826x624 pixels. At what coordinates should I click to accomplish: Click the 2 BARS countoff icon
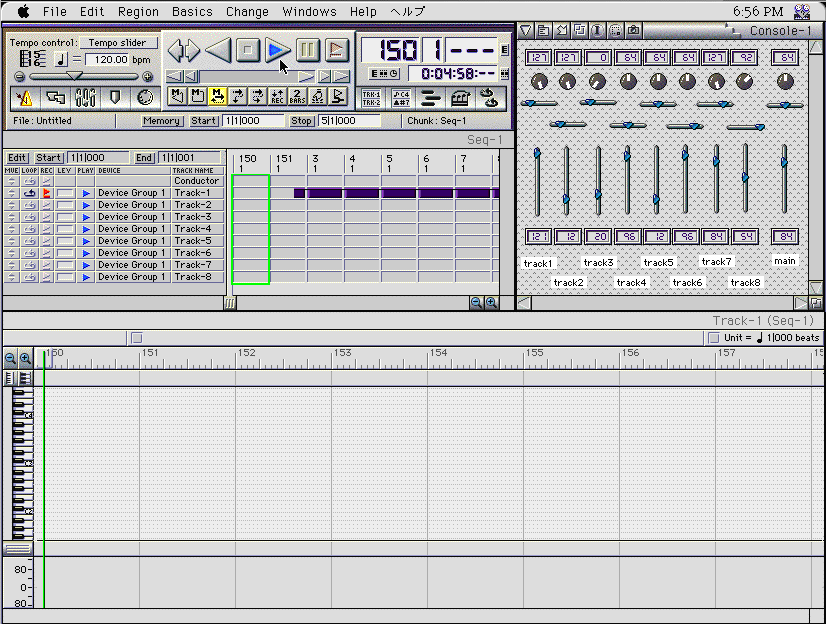296,96
